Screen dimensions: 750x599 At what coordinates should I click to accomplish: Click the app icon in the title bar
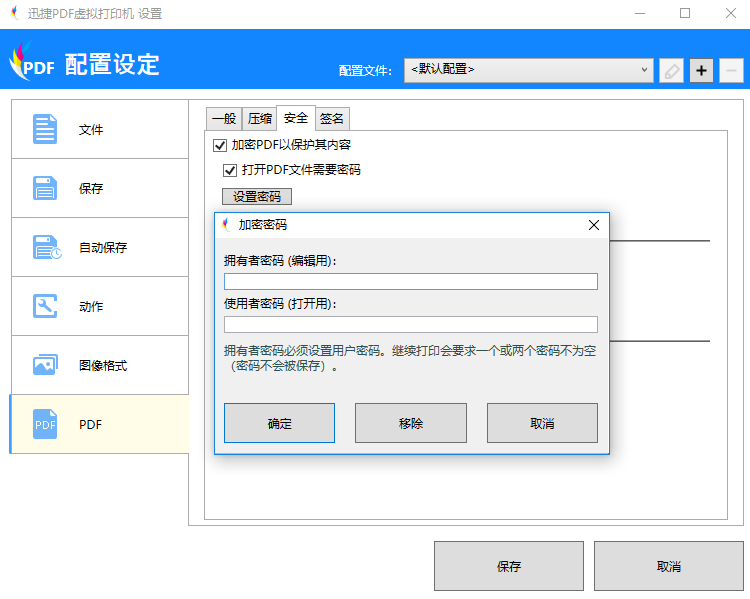(x=15, y=13)
